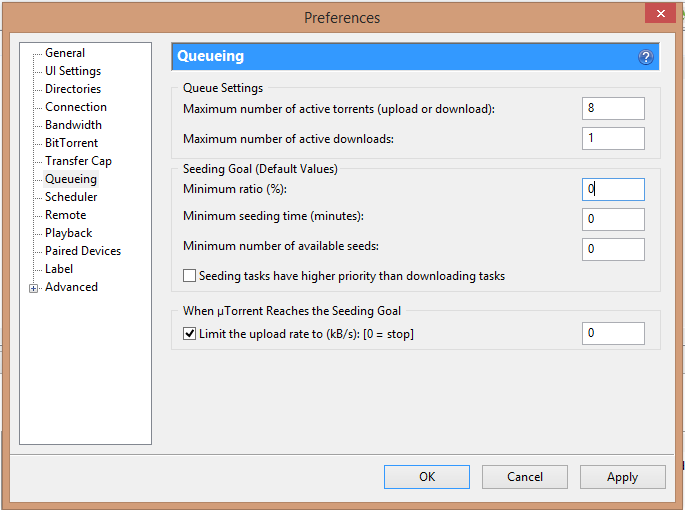Select the minimum seeding time field
The height and width of the screenshot is (510, 685).
click(613, 219)
